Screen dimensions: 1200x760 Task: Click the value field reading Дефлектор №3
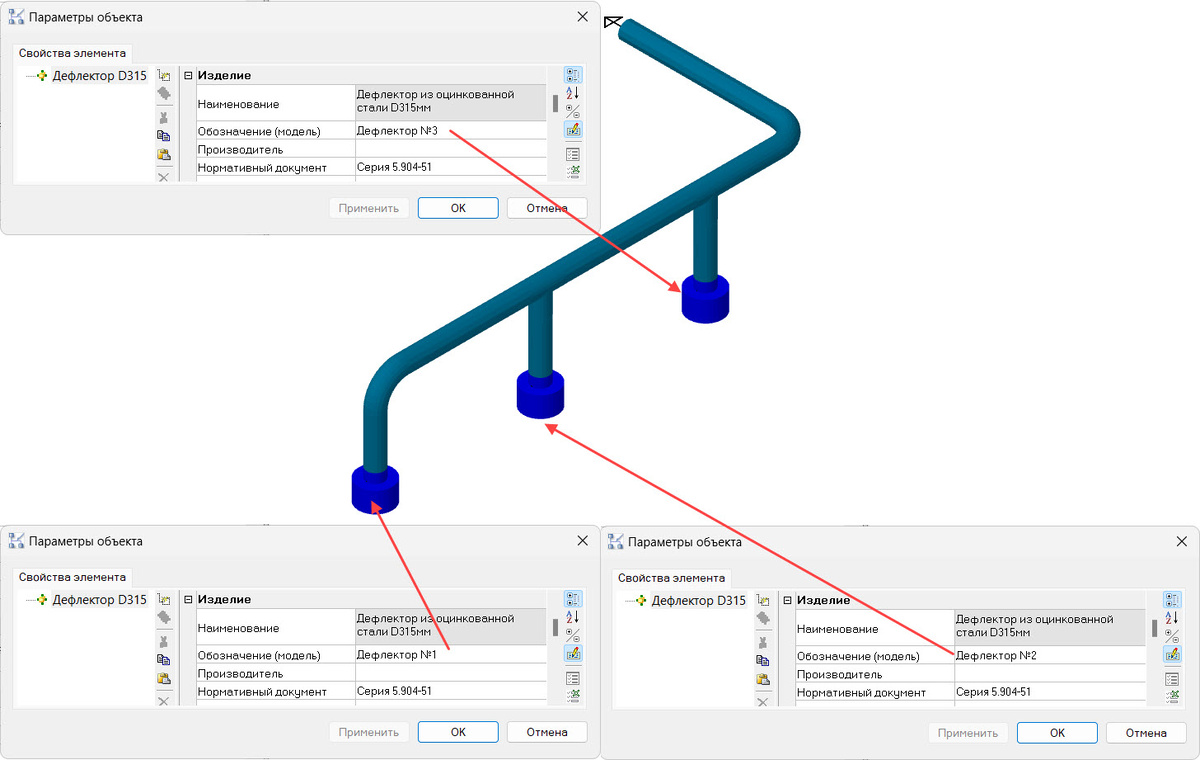[451, 131]
